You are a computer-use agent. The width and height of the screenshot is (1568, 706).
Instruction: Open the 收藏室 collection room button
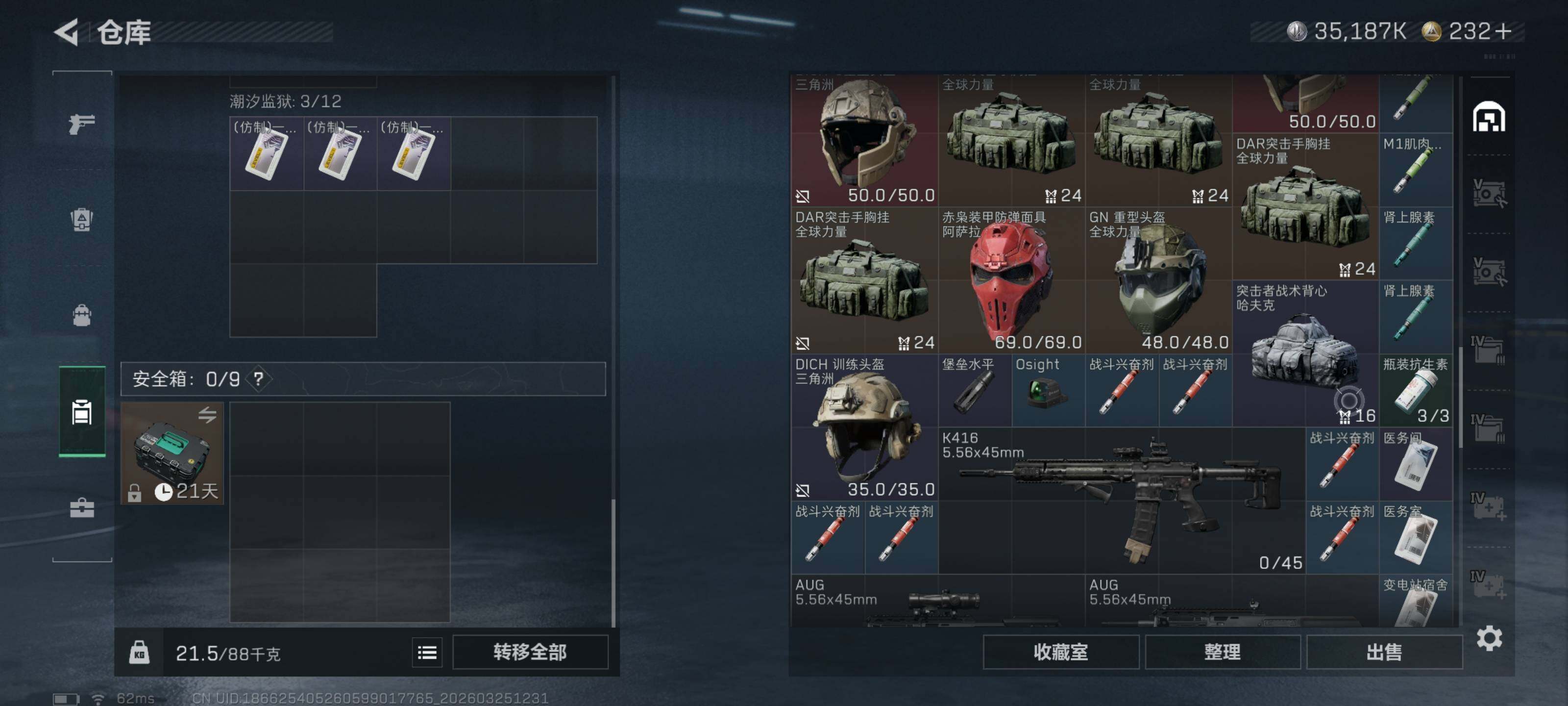tap(1061, 652)
